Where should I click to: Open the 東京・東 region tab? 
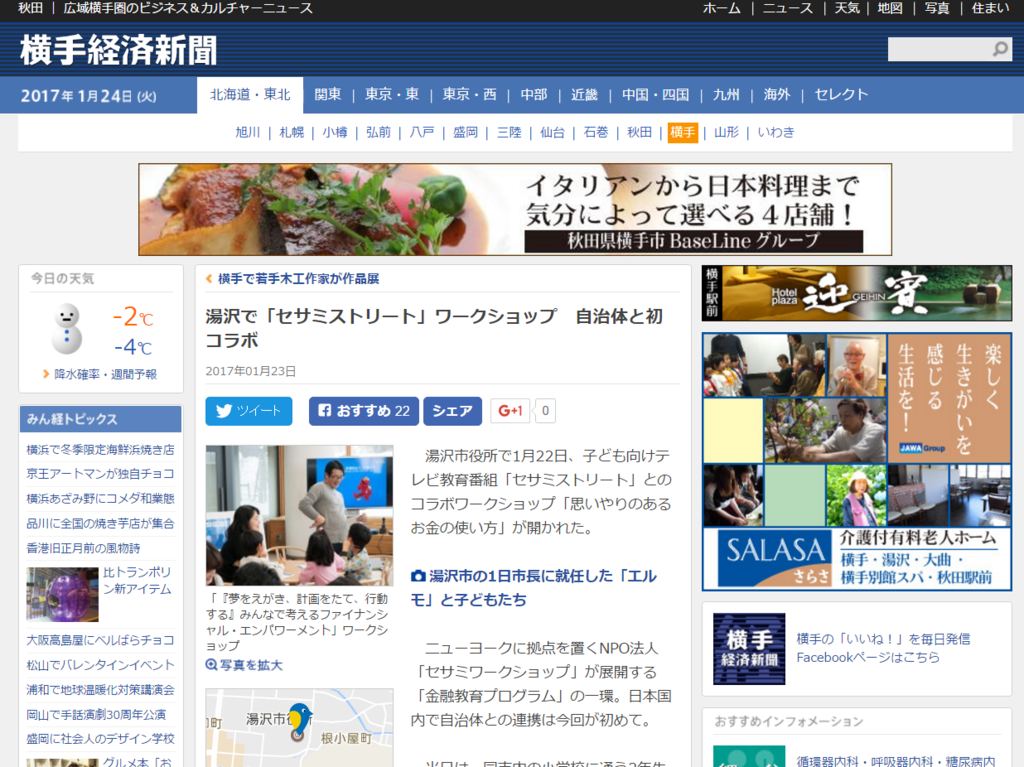point(392,95)
